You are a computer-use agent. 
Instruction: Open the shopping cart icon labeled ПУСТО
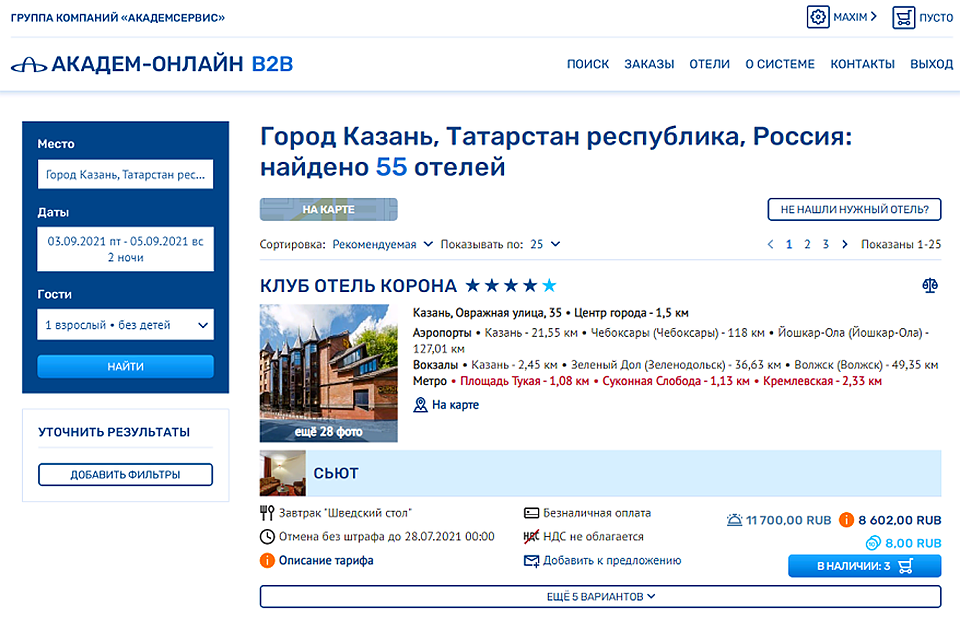(x=903, y=17)
